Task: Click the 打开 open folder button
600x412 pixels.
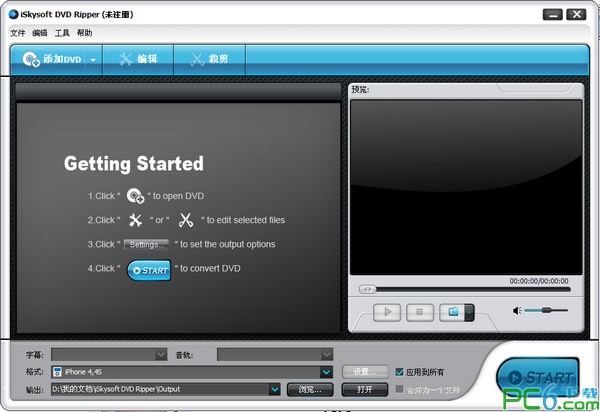Action: coord(365,390)
